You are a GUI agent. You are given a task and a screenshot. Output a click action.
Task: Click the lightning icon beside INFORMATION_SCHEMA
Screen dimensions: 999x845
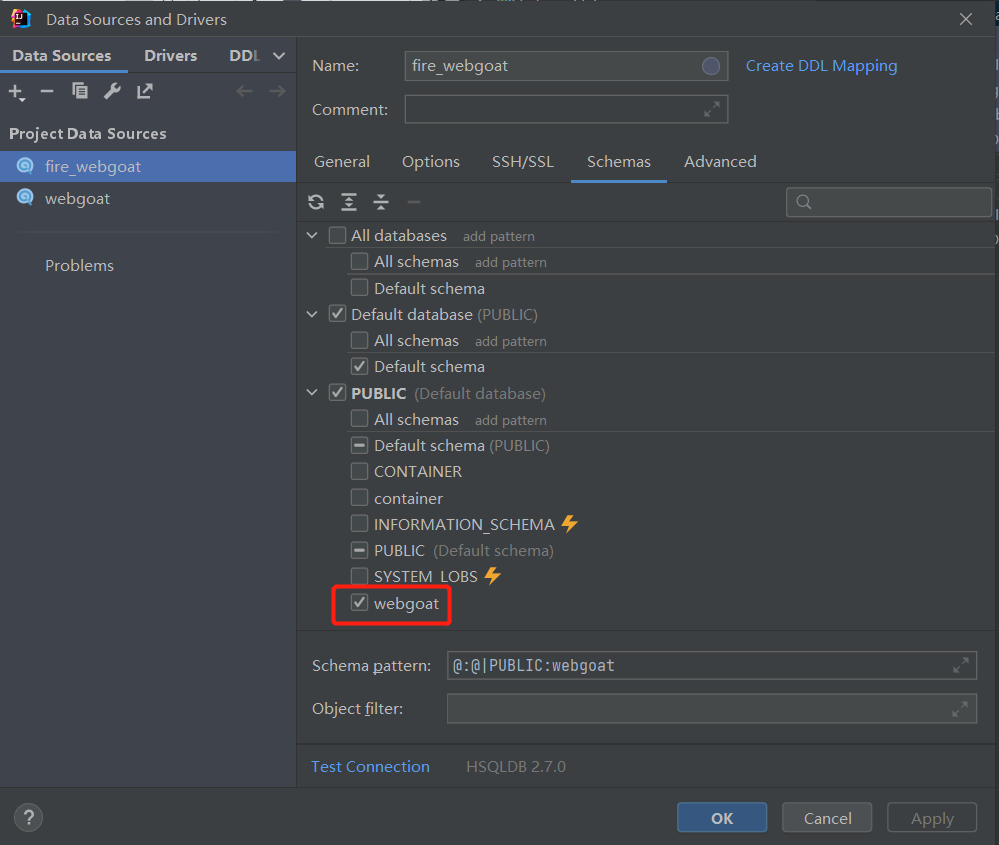[x=570, y=524]
